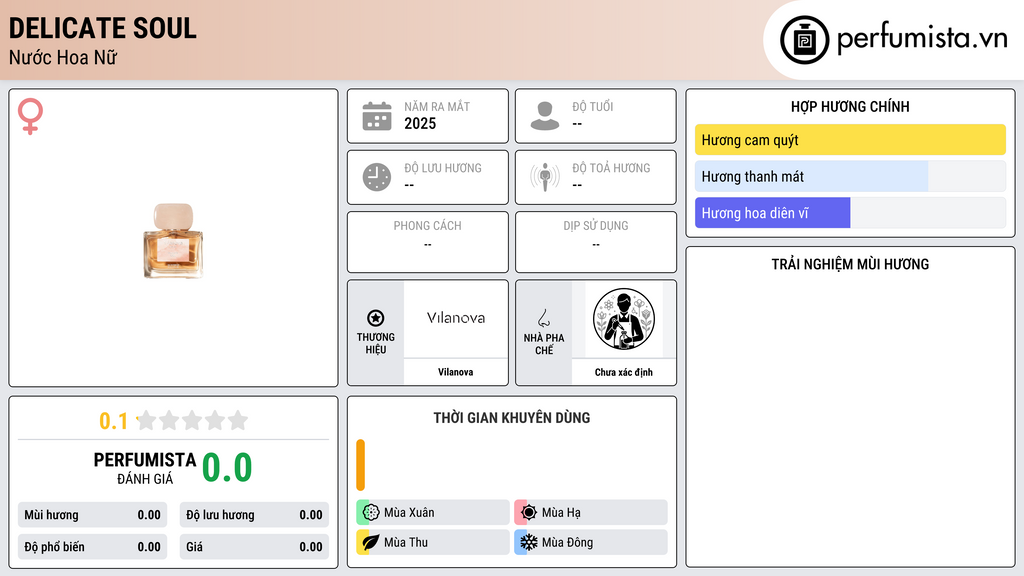Viewport: 1024px width, 576px height.
Task: Click the sillage icon for Độ toả hương
Action: click(545, 177)
